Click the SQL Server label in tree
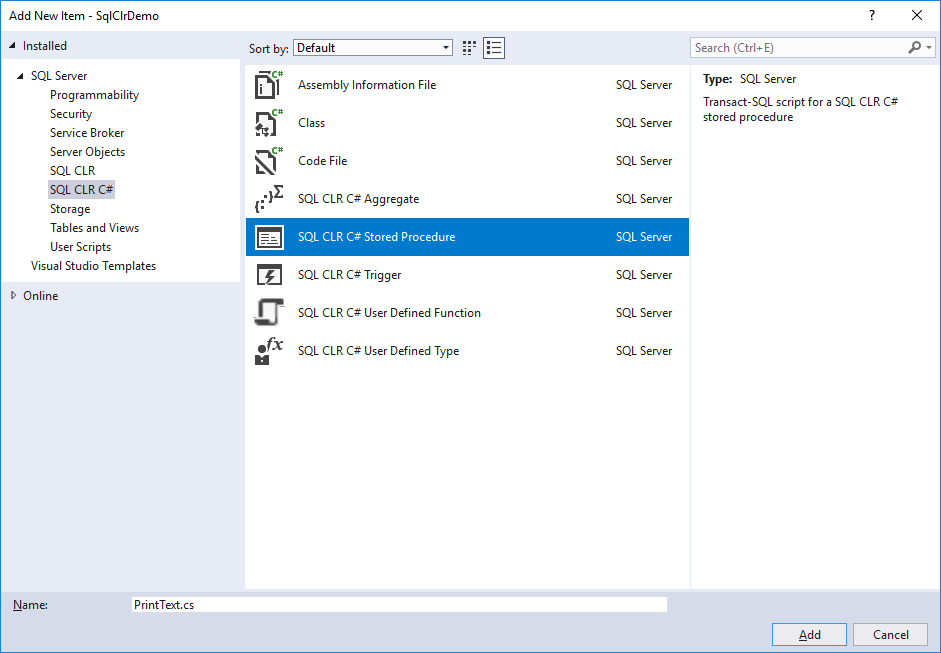 [59, 76]
